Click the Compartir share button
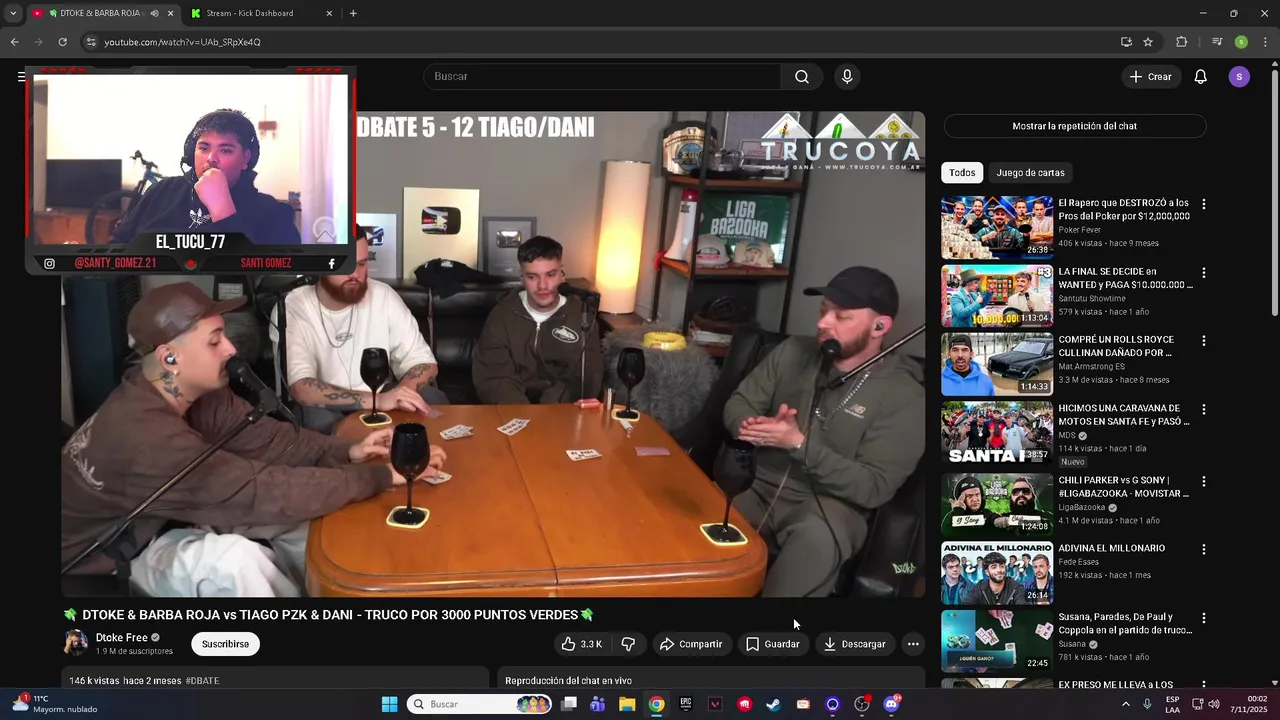The width and height of the screenshot is (1280, 720). 691,644
